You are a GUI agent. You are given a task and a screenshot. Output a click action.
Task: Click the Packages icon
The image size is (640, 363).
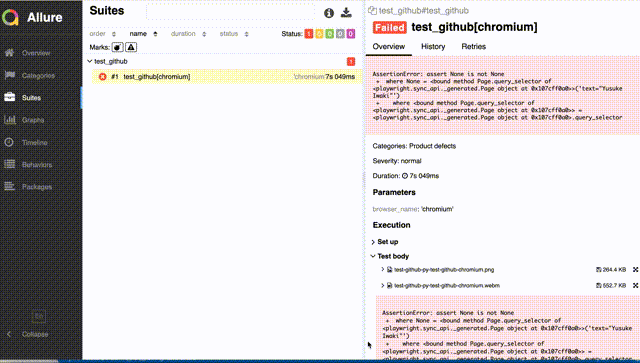(x=9, y=186)
